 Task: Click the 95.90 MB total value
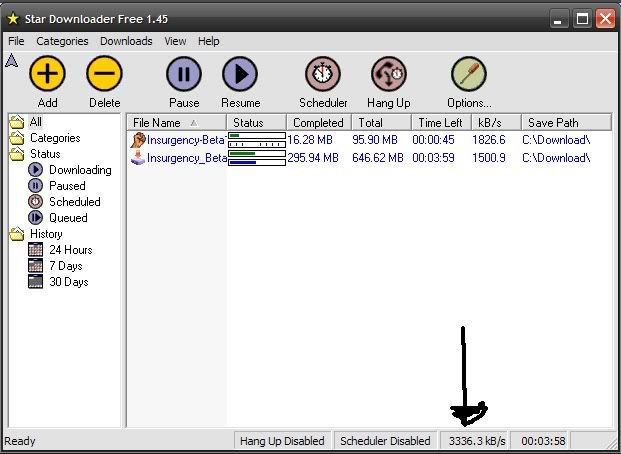click(375, 140)
